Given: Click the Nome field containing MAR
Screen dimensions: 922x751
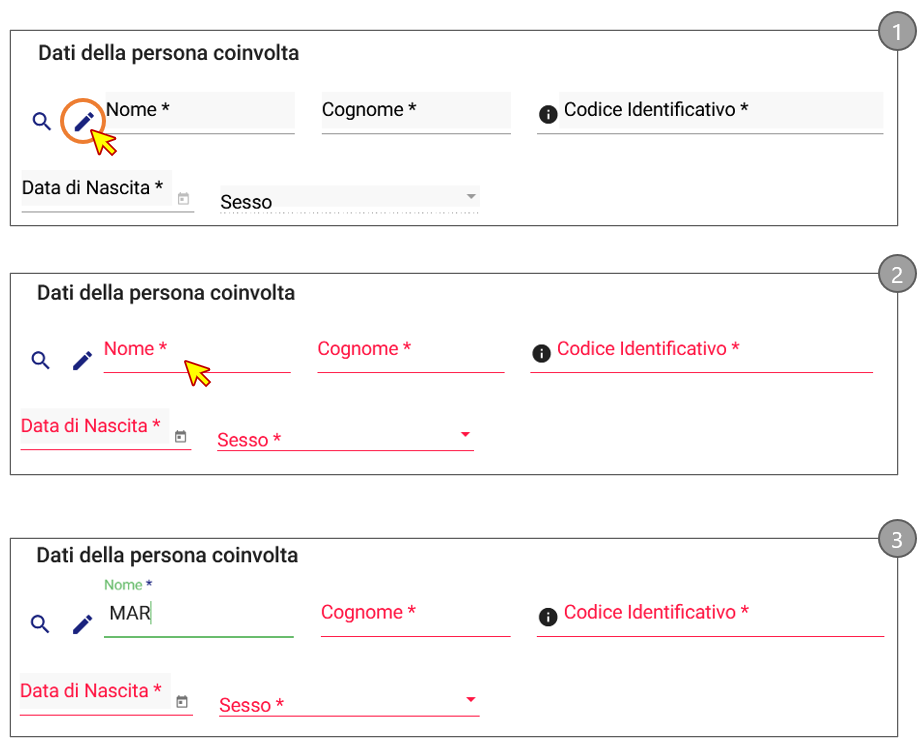Looking at the screenshot, I should click(198, 615).
